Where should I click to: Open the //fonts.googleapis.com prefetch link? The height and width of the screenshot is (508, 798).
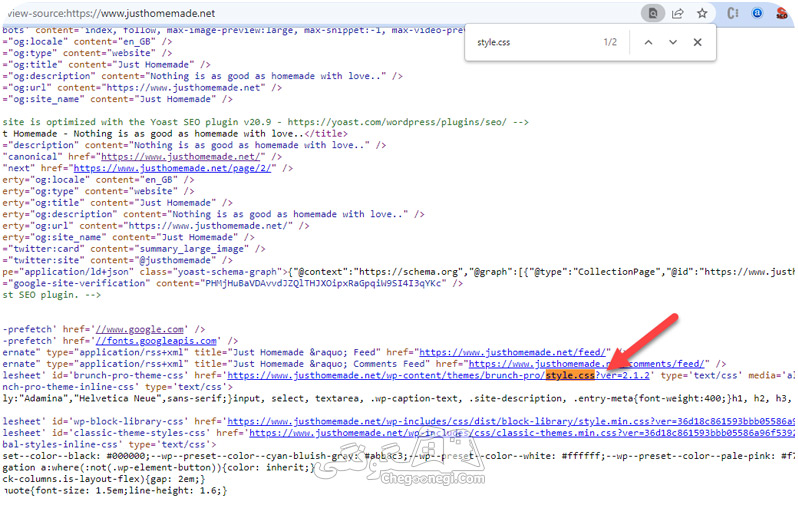[x=156, y=341]
